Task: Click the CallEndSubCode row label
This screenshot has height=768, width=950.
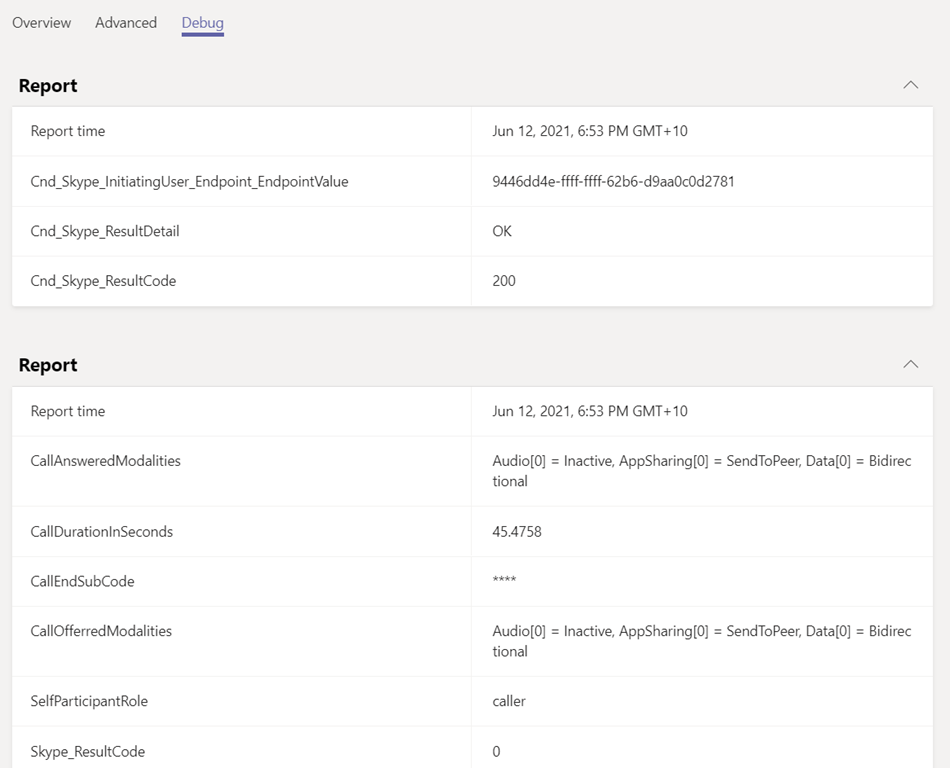Action: click(x=82, y=581)
